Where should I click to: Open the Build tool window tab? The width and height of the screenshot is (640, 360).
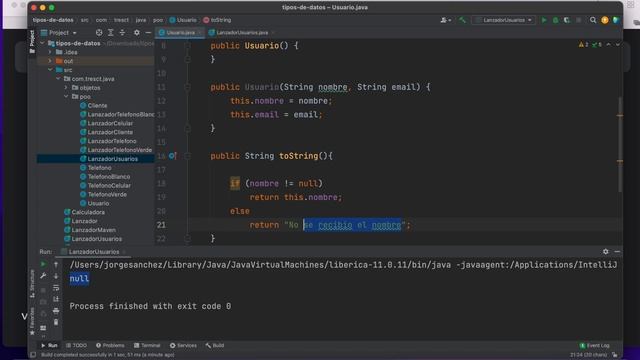pos(215,346)
